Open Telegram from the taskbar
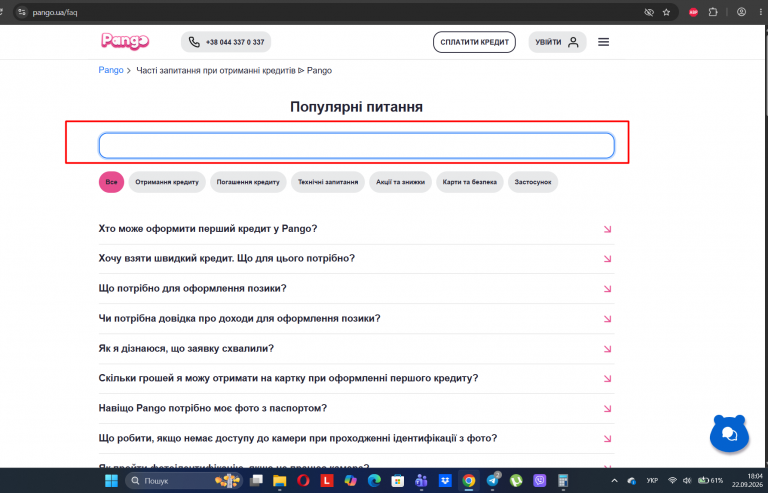This screenshot has height=493, width=768. [492, 481]
